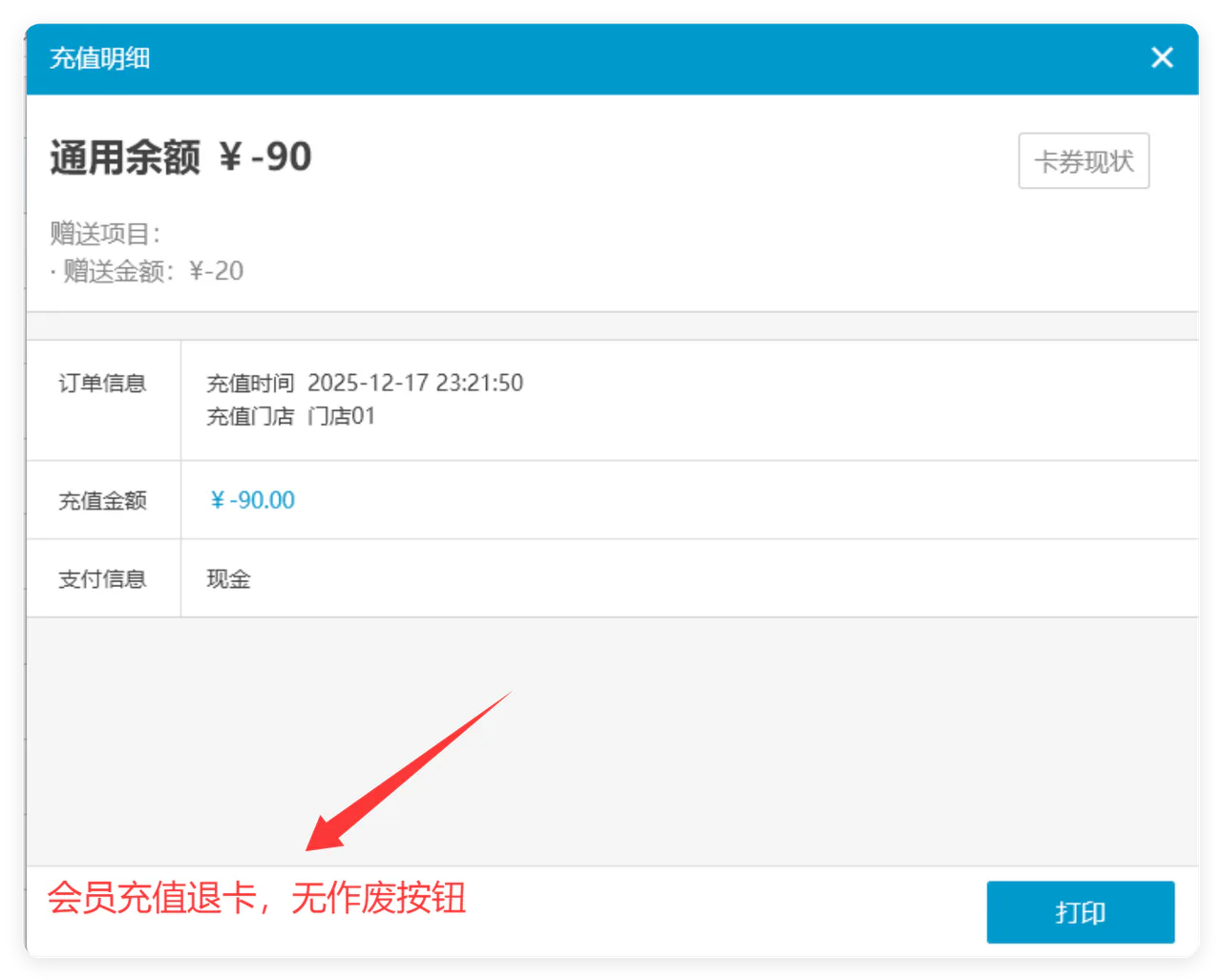Select the 充值金额 row label
Image resolution: width=1222 pixels, height=980 pixels.
[x=102, y=500]
